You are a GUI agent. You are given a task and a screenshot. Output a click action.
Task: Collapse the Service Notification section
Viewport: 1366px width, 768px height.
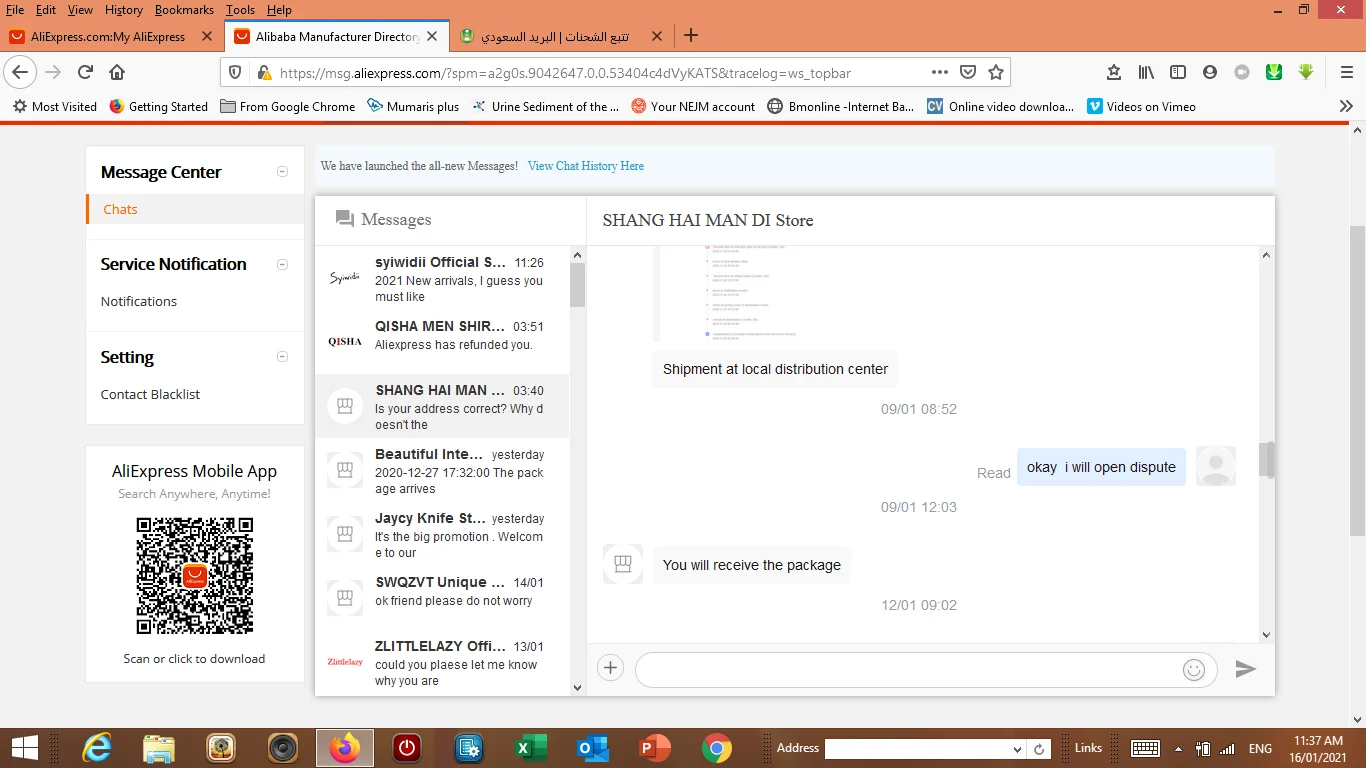point(282,264)
